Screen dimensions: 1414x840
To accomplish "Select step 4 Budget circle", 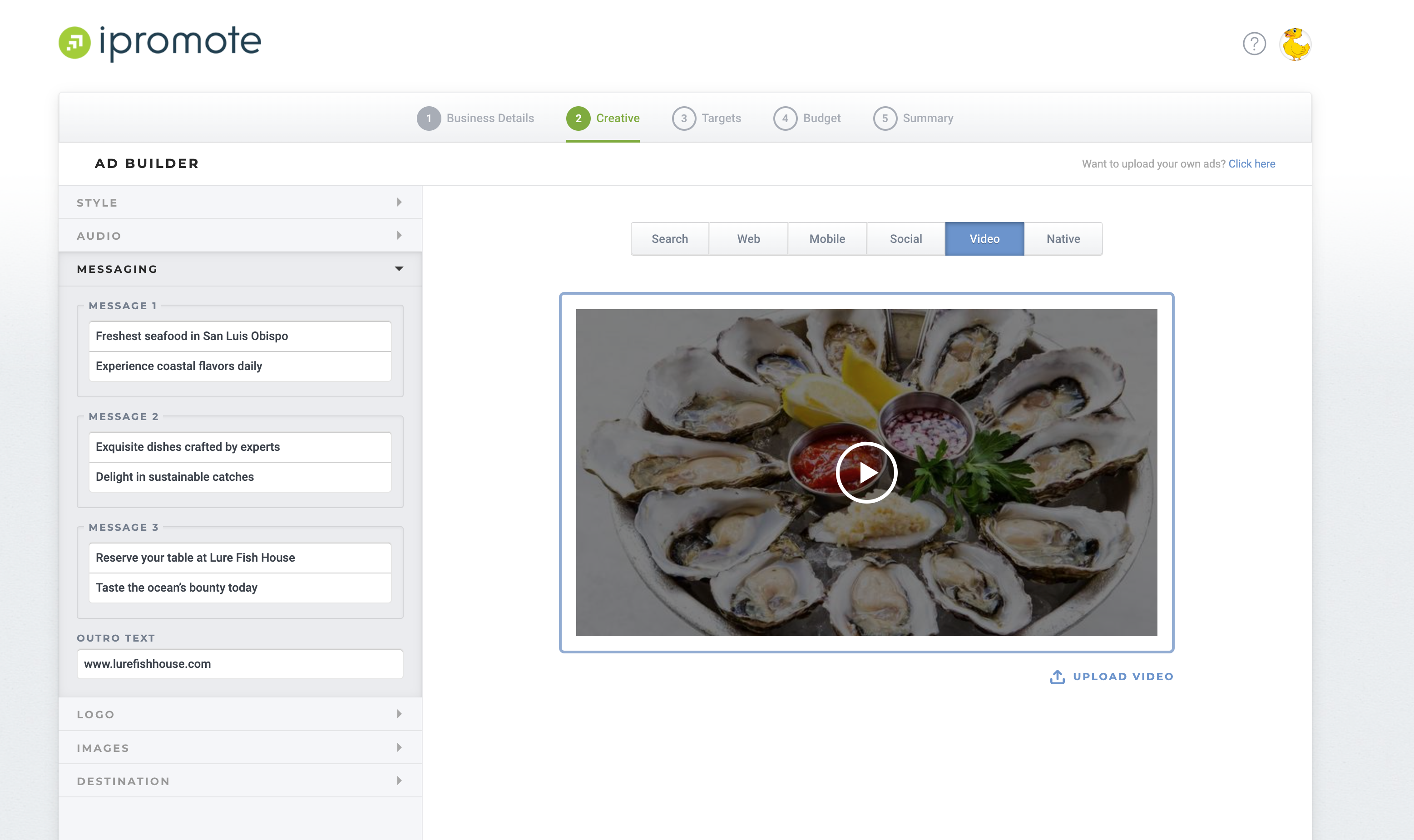I will pos(785,119).
